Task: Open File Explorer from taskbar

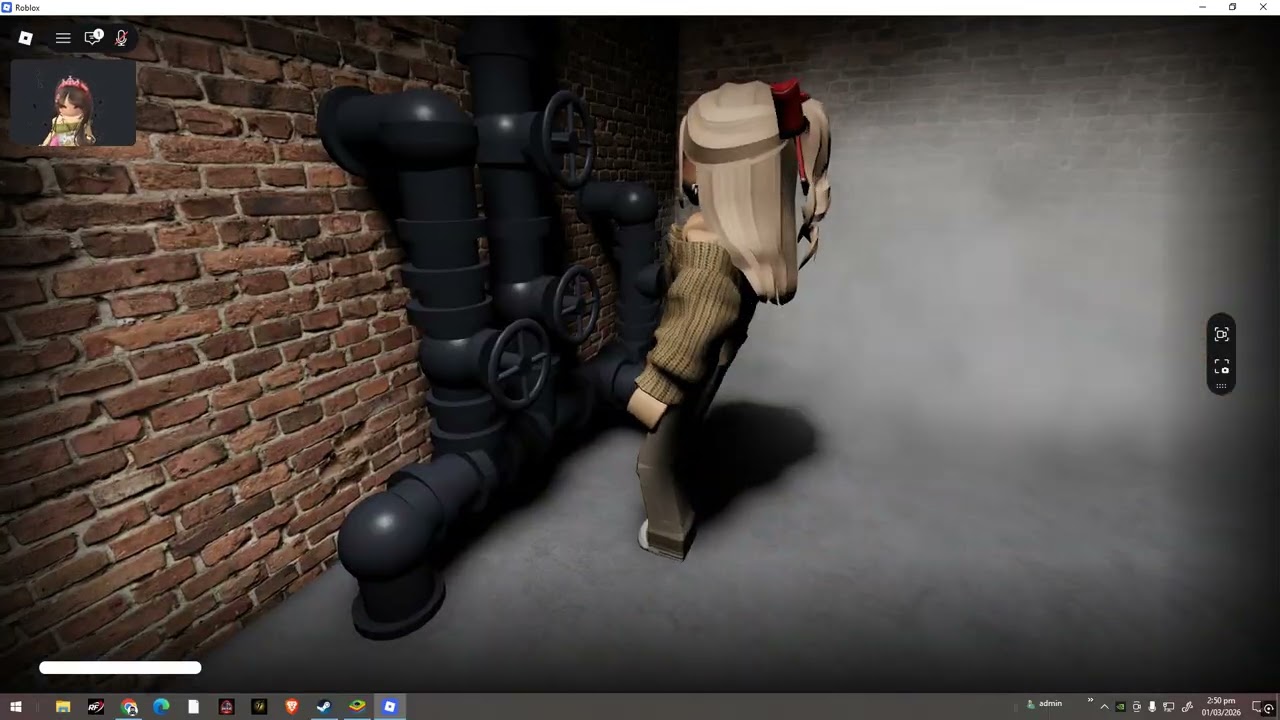Action: (63, 706)
